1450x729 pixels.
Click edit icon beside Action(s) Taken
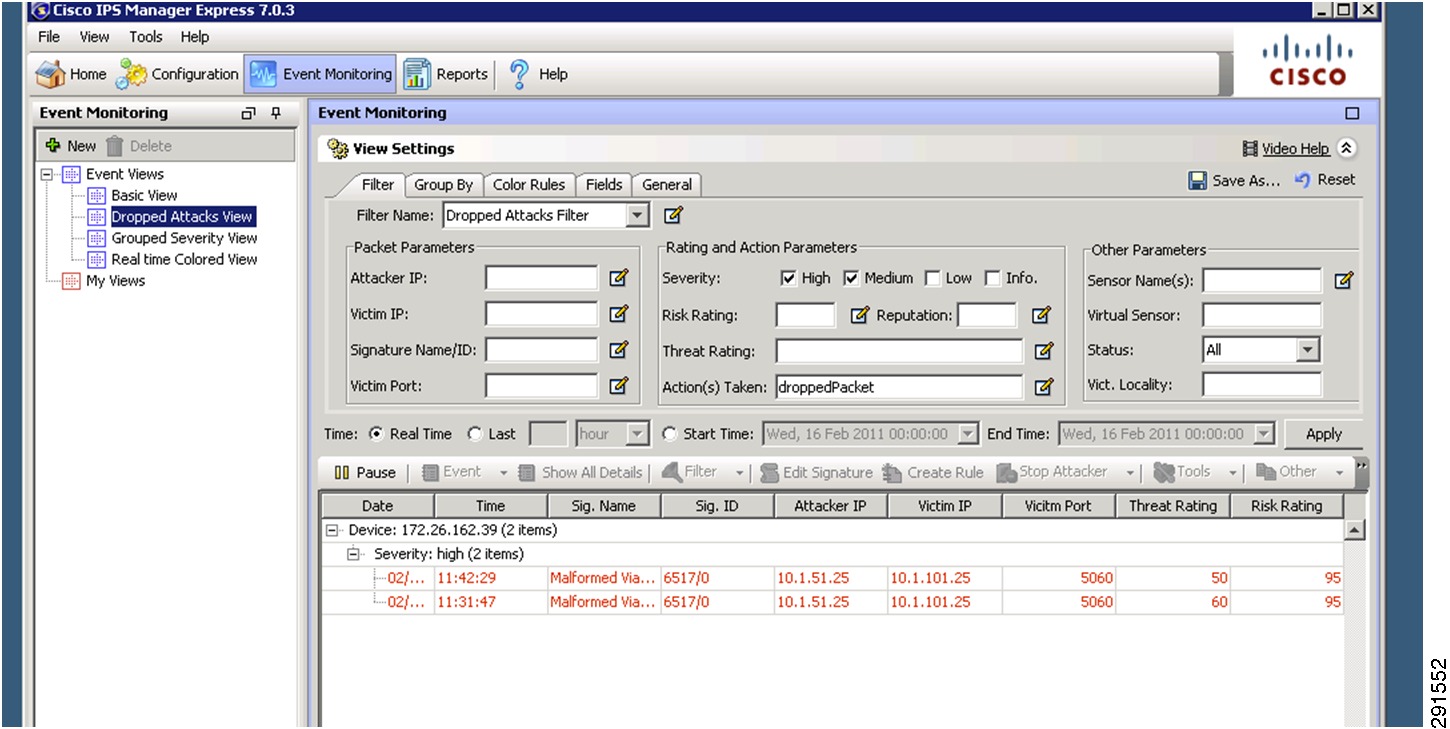point(1044,387)
